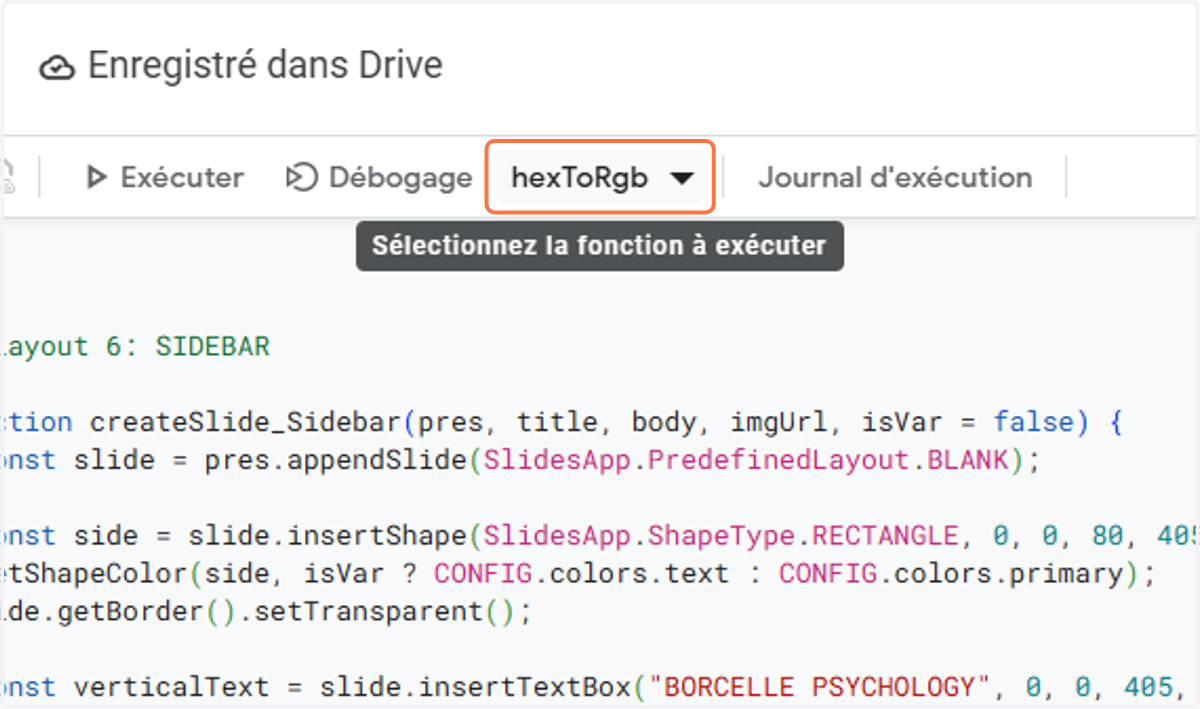Click the 'SIDEBAR' comment text
The width and height of the screenshot is (1200, 709).
point(212,347)
